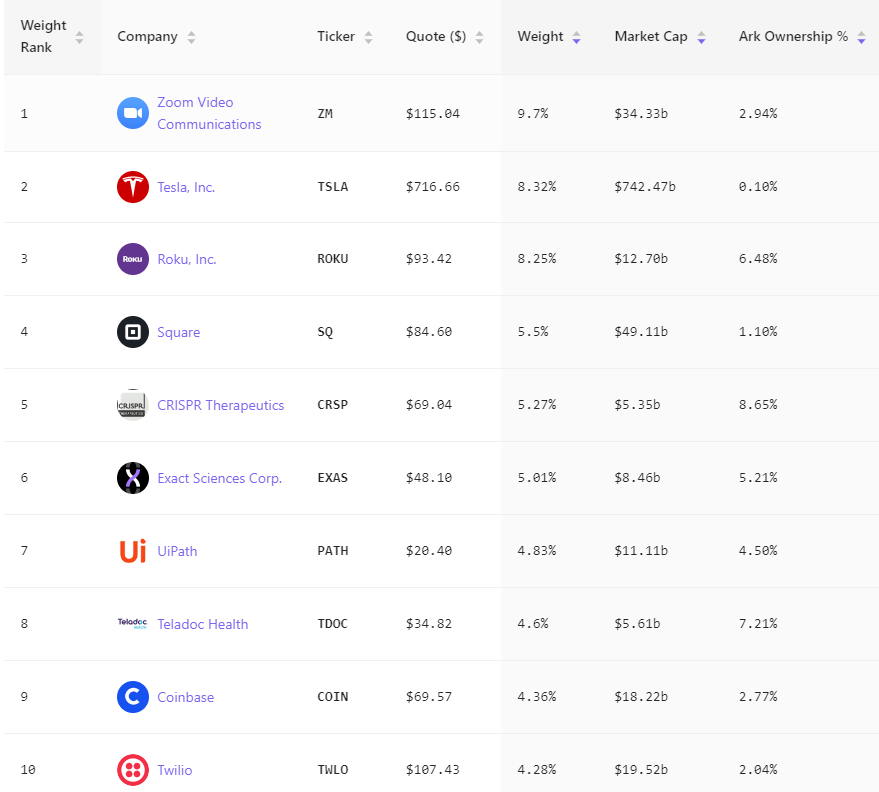
Task: Select the CRSP ticker cell
Action: click(x=332, y=405)
